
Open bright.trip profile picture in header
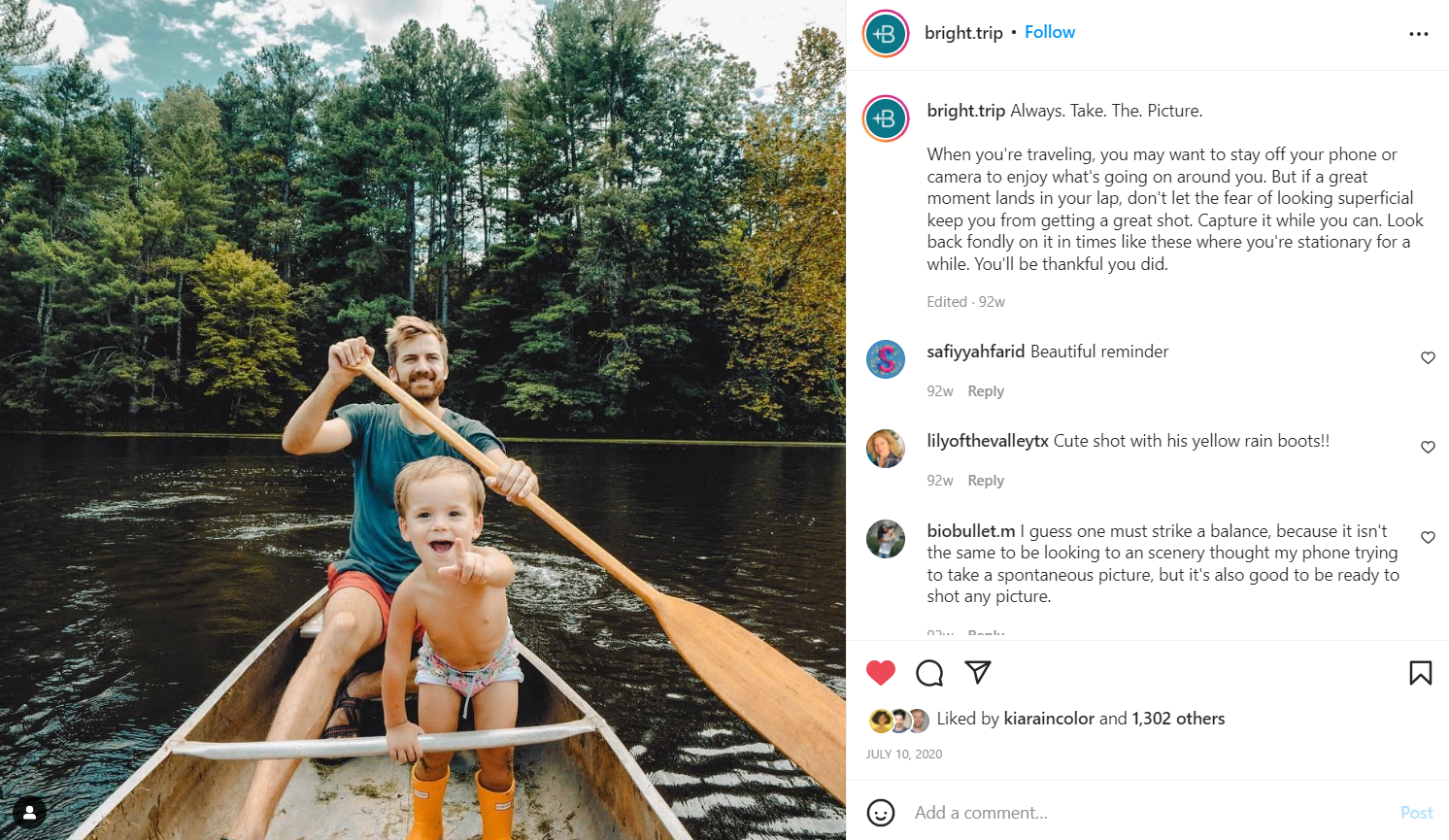tap(886, 34)
